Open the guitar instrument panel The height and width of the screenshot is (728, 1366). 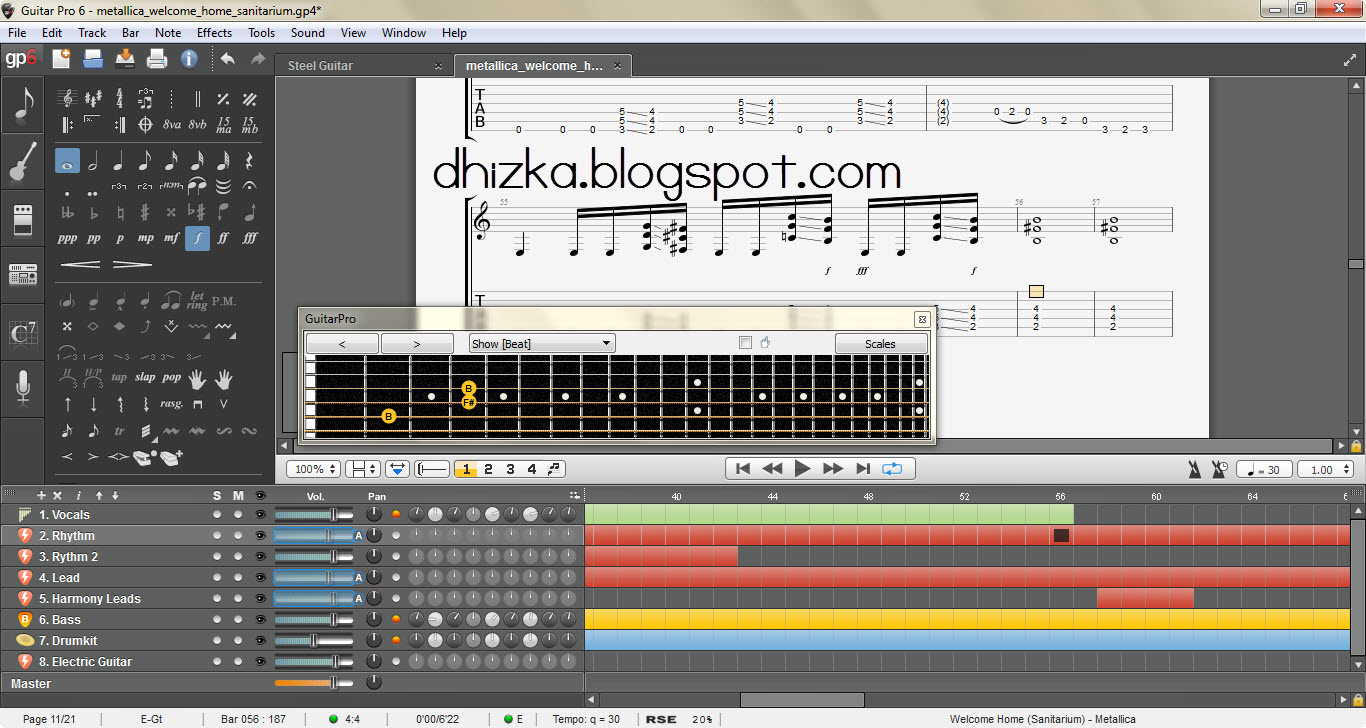22,162
